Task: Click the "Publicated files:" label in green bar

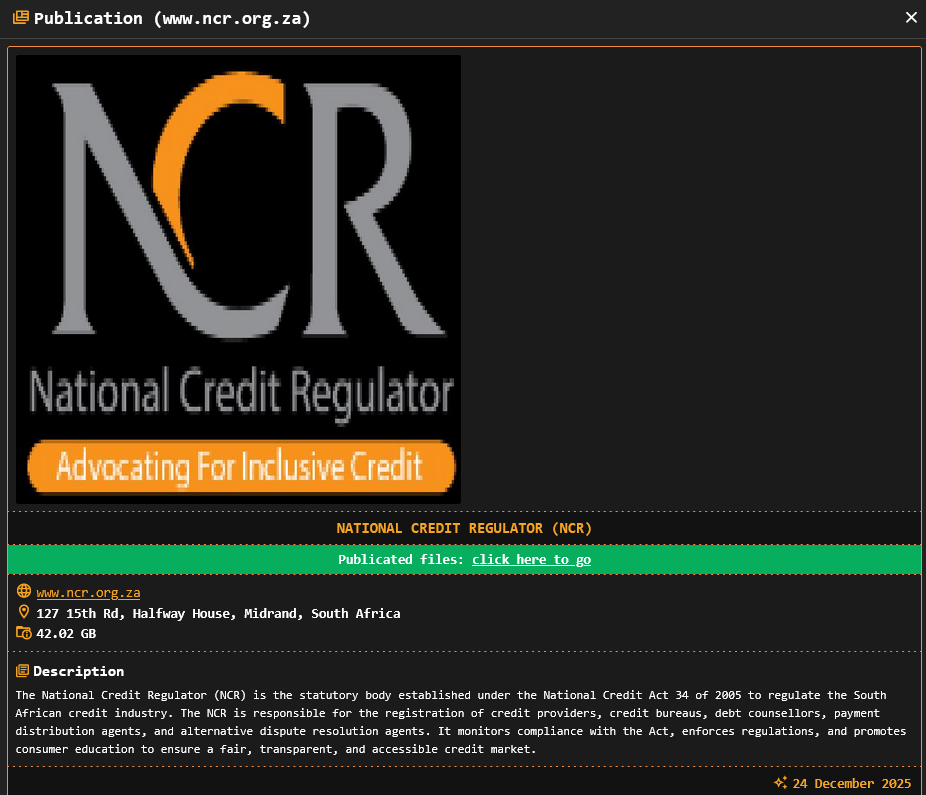Action: tap(401, 560)
